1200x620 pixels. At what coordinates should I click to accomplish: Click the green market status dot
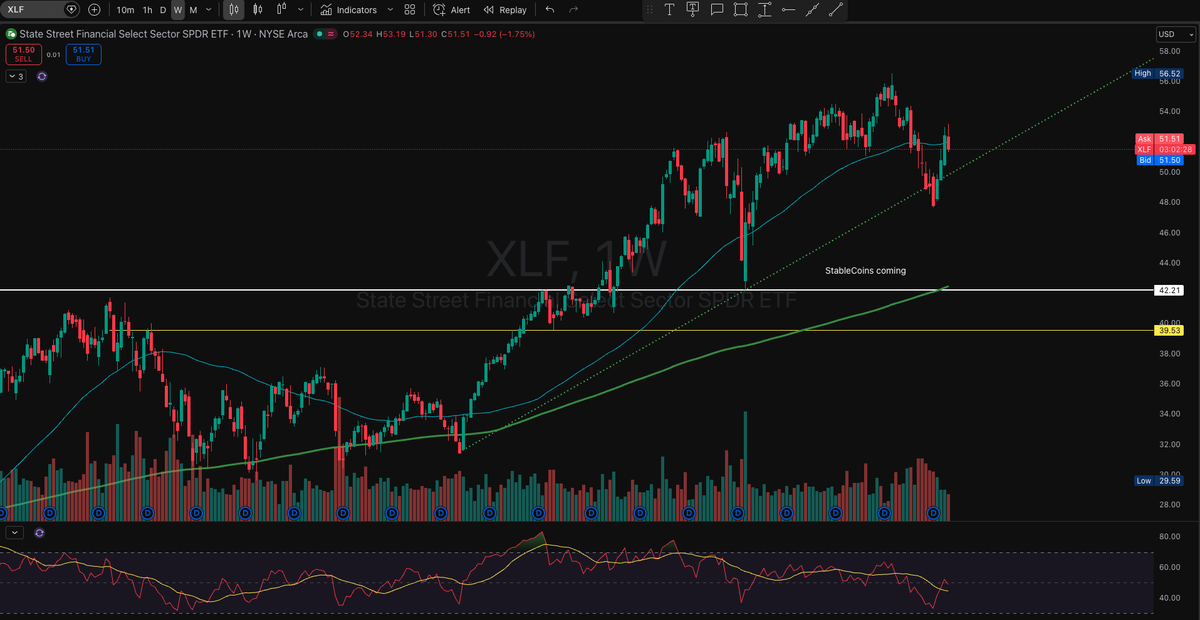pyautogui.click(x=319, y=34)
